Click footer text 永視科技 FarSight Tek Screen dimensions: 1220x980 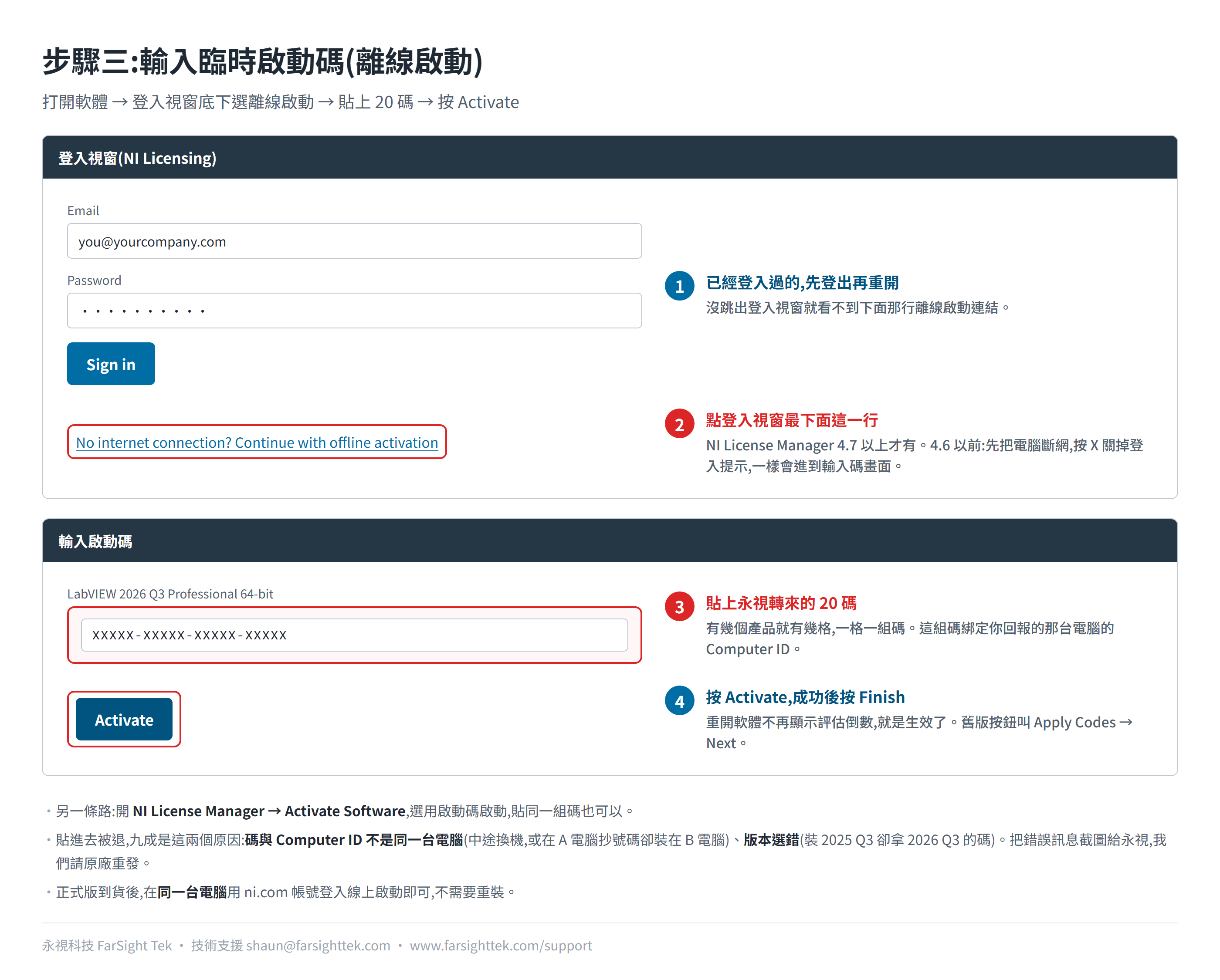[x=107, y=946]
